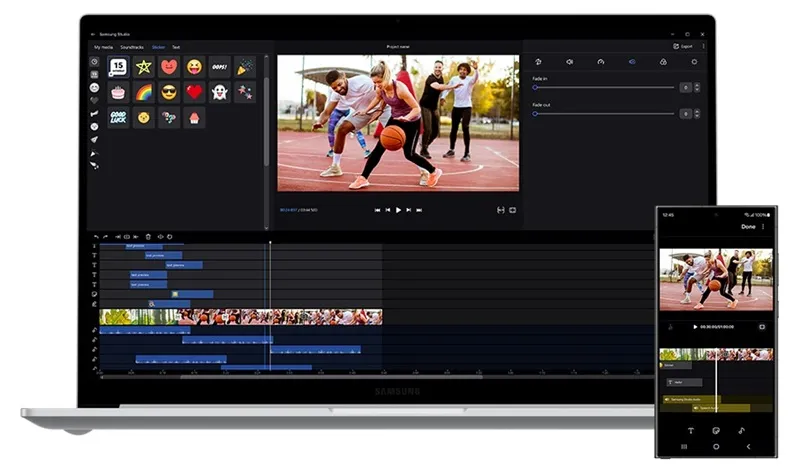This screenshot has width=800, height=475.
Task: Select the yellow star sticker
Action: point(144,67)
